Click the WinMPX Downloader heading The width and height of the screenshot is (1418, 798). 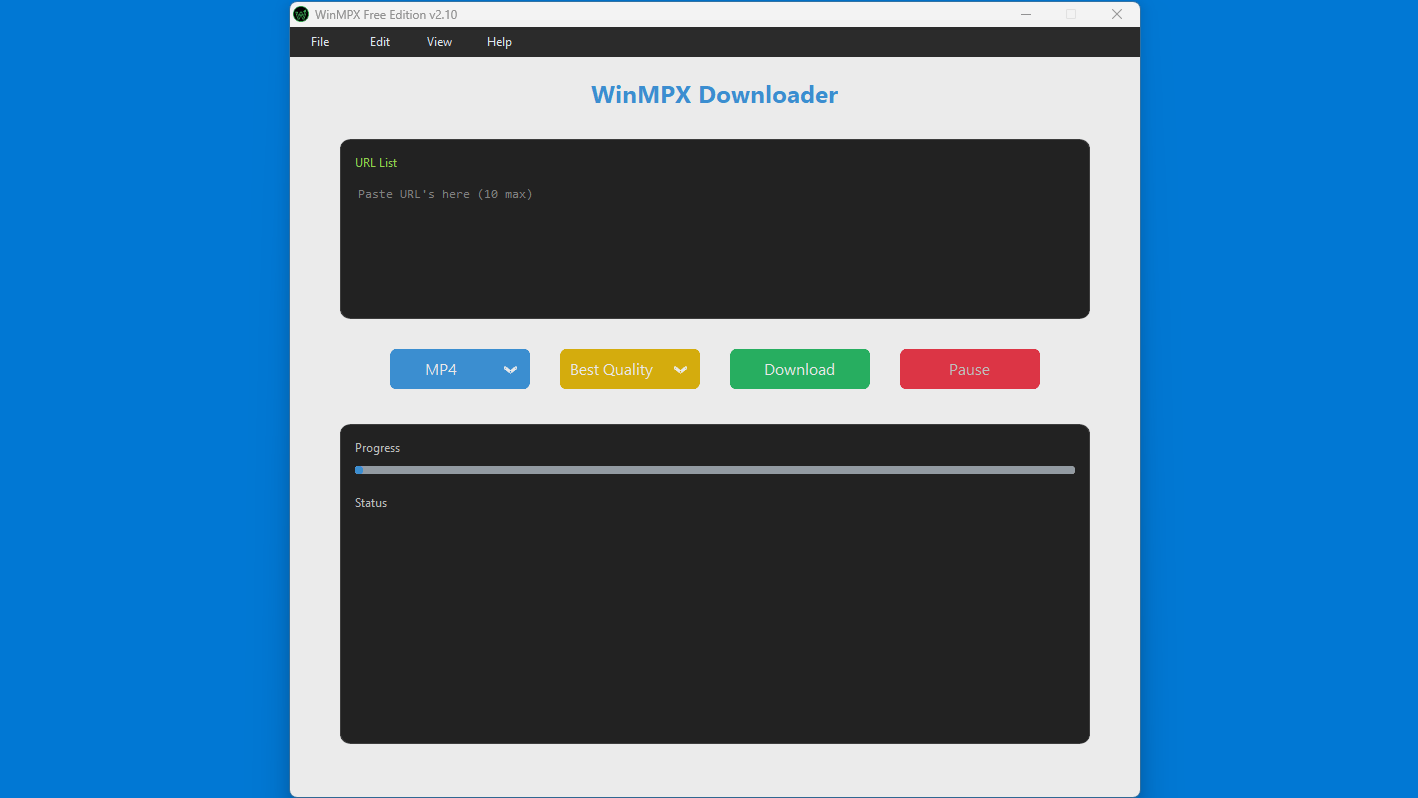[x=714, y=94]
